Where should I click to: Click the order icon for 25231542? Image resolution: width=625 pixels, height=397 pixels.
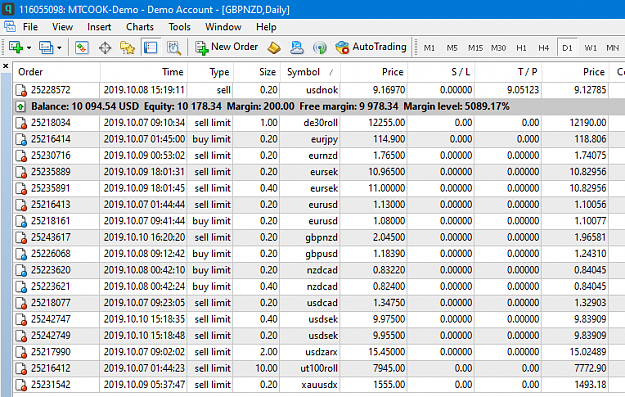[x=21, y=385]
